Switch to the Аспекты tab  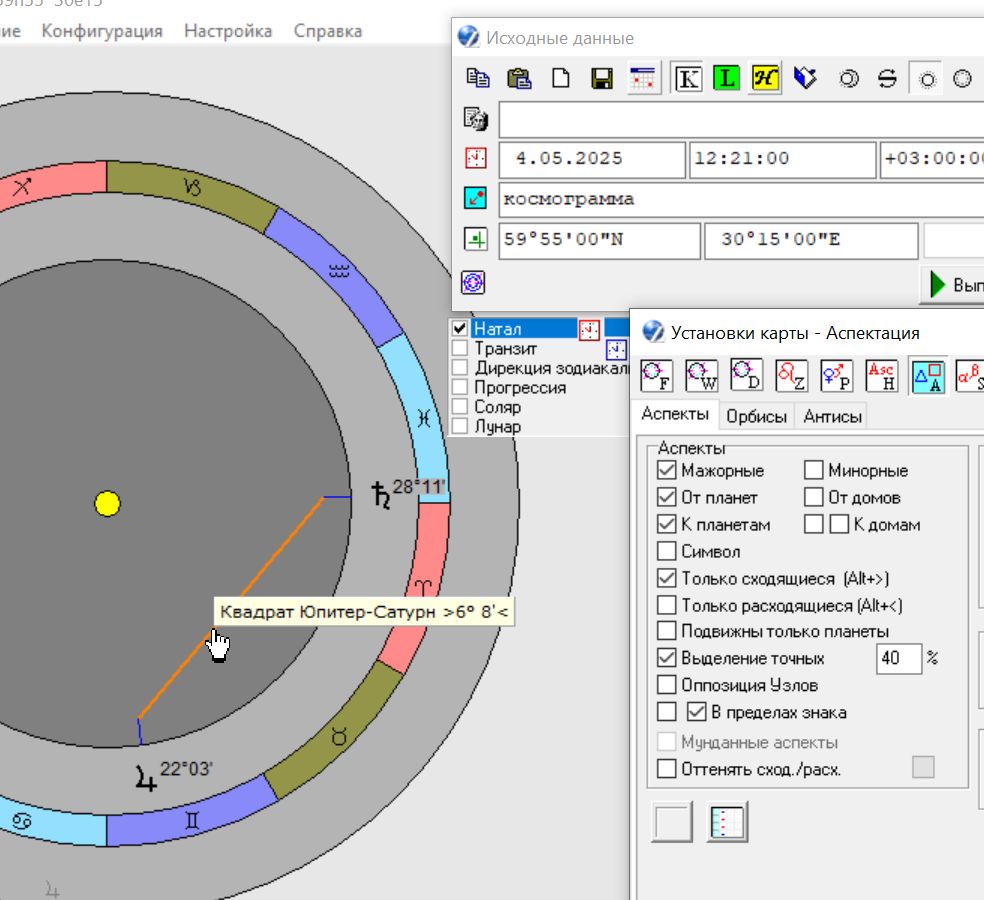pos(675,414)
